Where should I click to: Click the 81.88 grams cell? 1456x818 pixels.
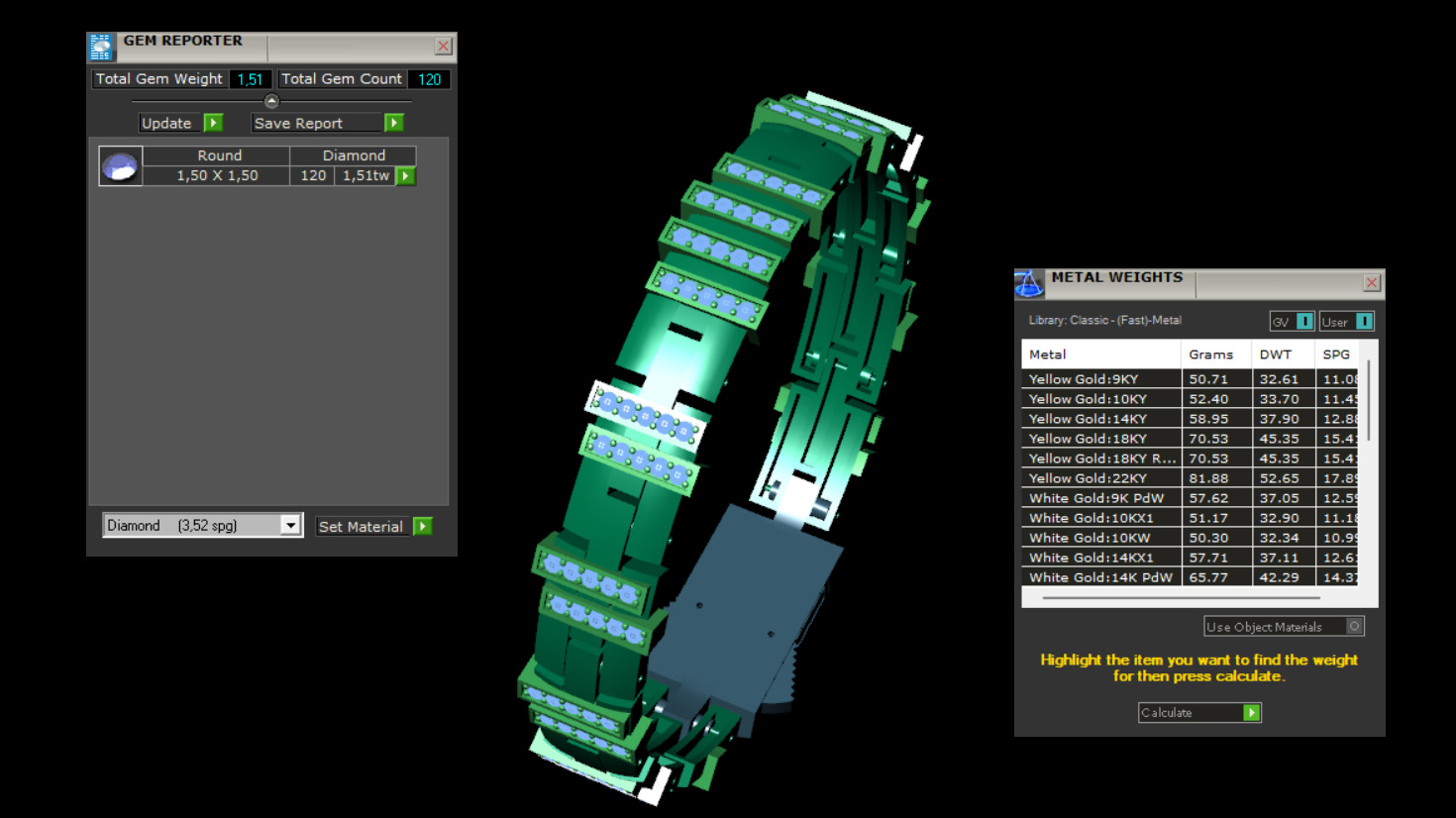[1217, 478]
